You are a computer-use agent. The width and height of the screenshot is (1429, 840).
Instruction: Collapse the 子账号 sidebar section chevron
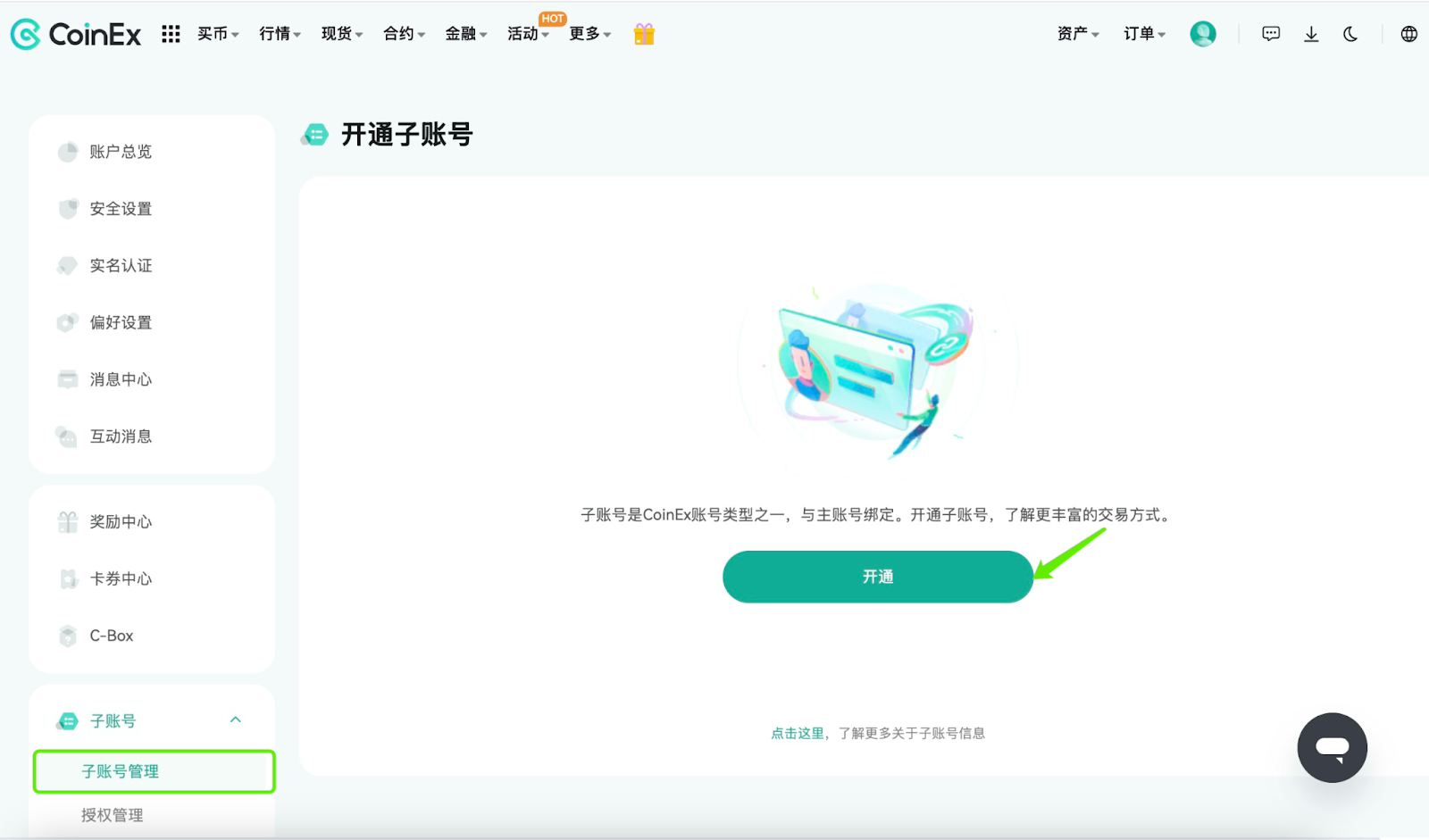tap(236, 719)
